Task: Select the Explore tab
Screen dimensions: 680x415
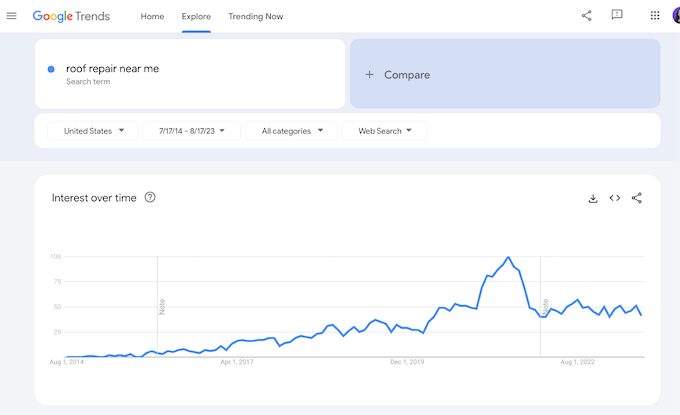Action: click(196, 17)
